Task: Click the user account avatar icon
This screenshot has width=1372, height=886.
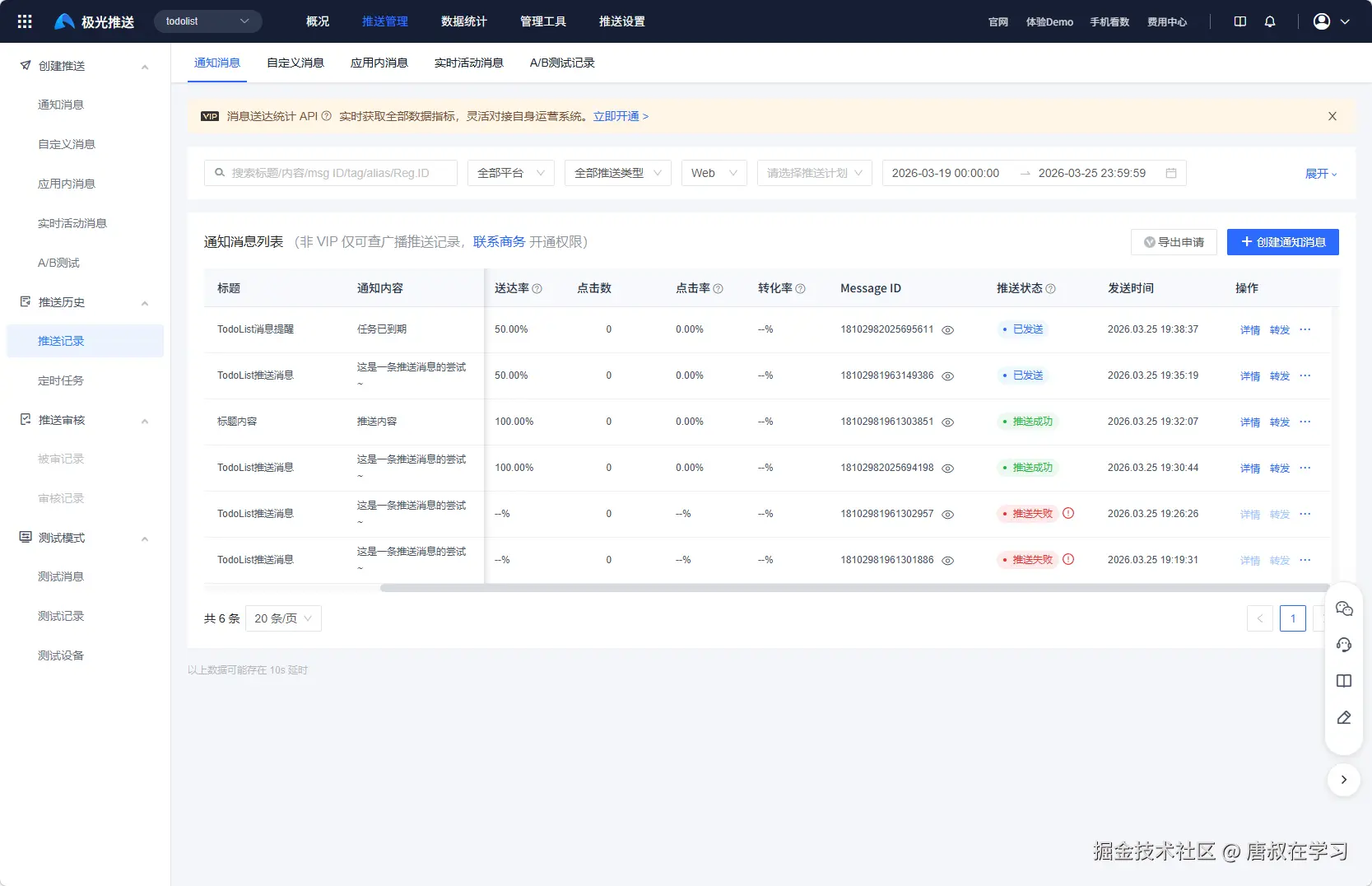Action: pyautogui.click(x=1322, y=21)
